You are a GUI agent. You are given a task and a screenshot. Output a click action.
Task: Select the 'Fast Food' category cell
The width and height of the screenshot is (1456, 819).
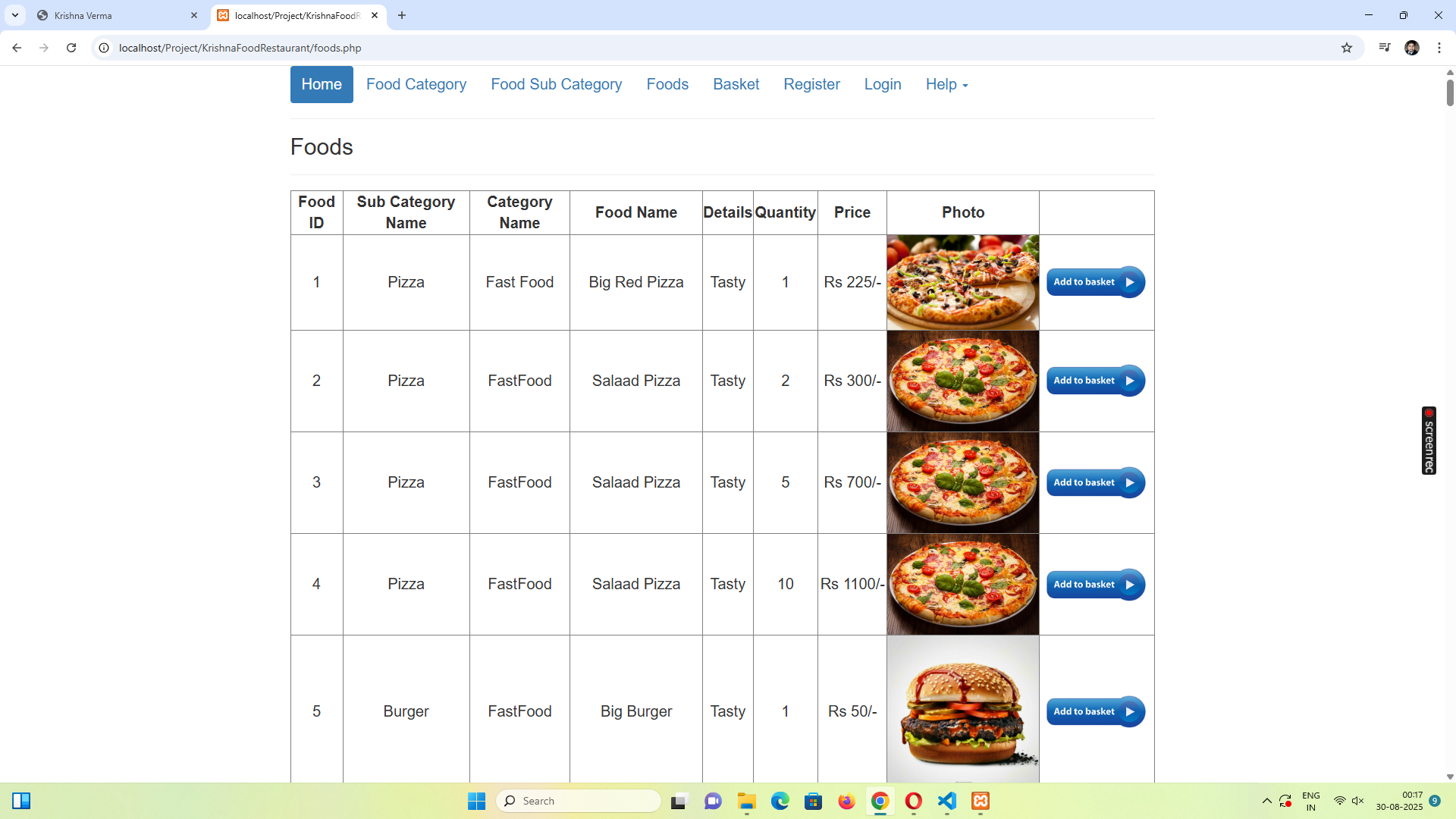pos(519,282)
